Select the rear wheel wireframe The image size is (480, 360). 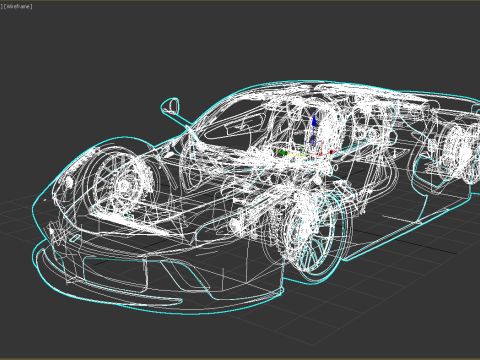(462, 153)
